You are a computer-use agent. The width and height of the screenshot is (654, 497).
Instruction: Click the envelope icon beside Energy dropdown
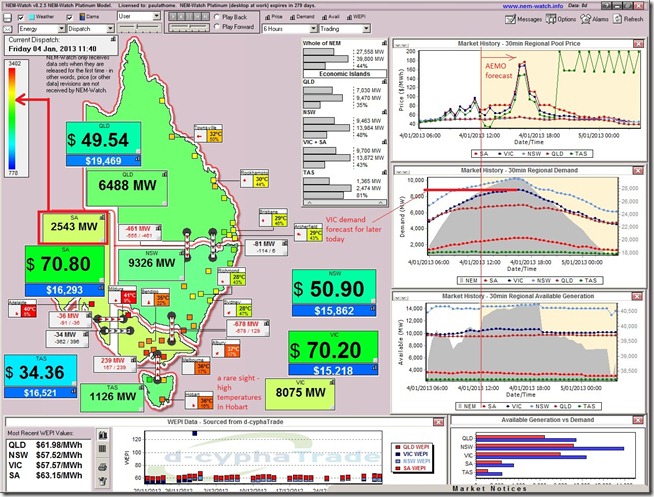pos(8,29)
